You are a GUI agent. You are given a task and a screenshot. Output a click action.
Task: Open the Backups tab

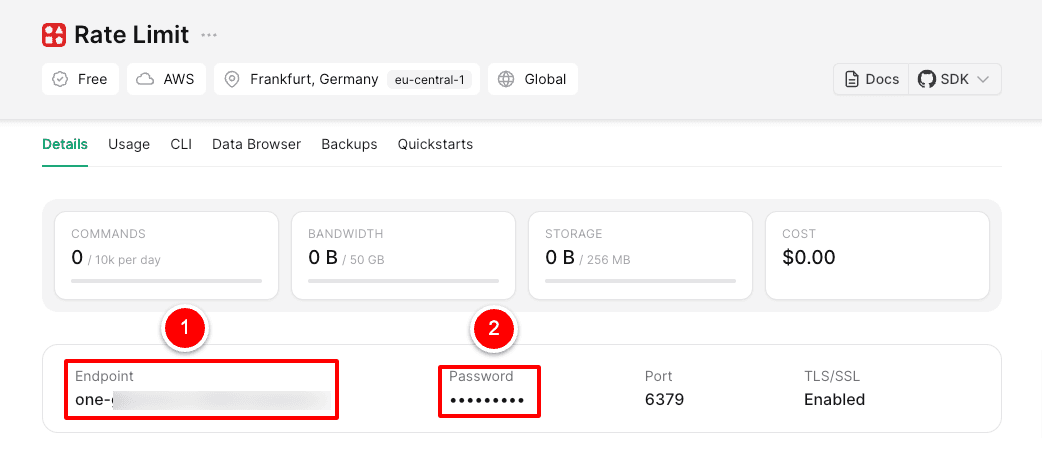[349, 144]
